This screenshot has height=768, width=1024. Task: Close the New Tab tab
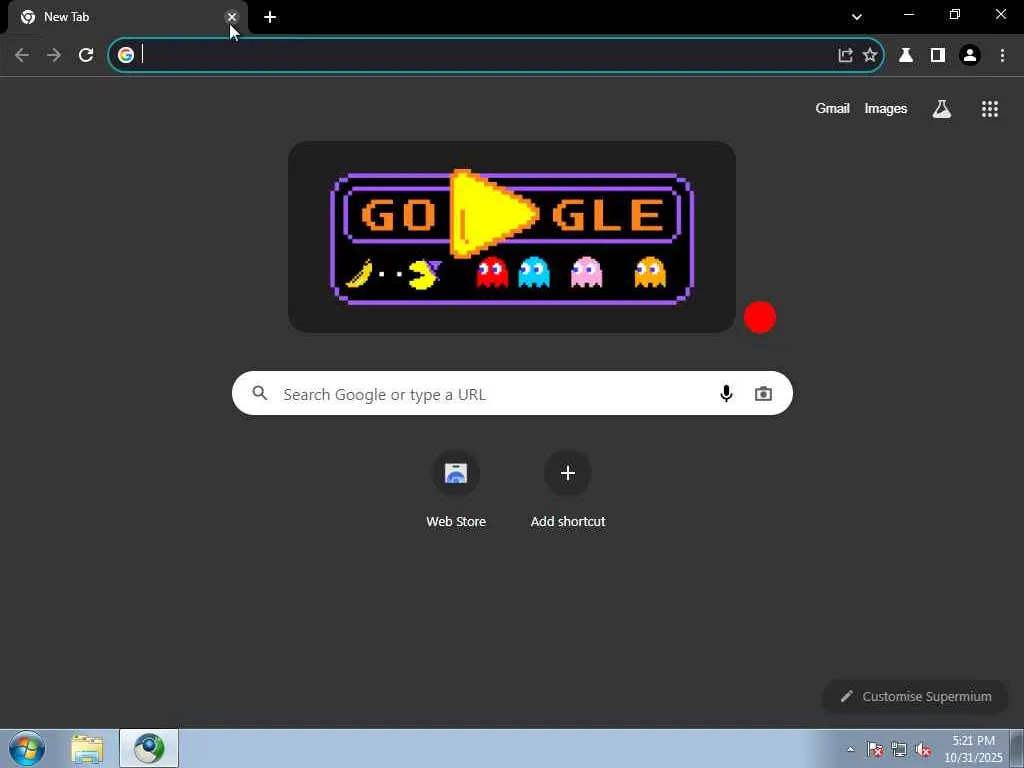click(232, 17)
